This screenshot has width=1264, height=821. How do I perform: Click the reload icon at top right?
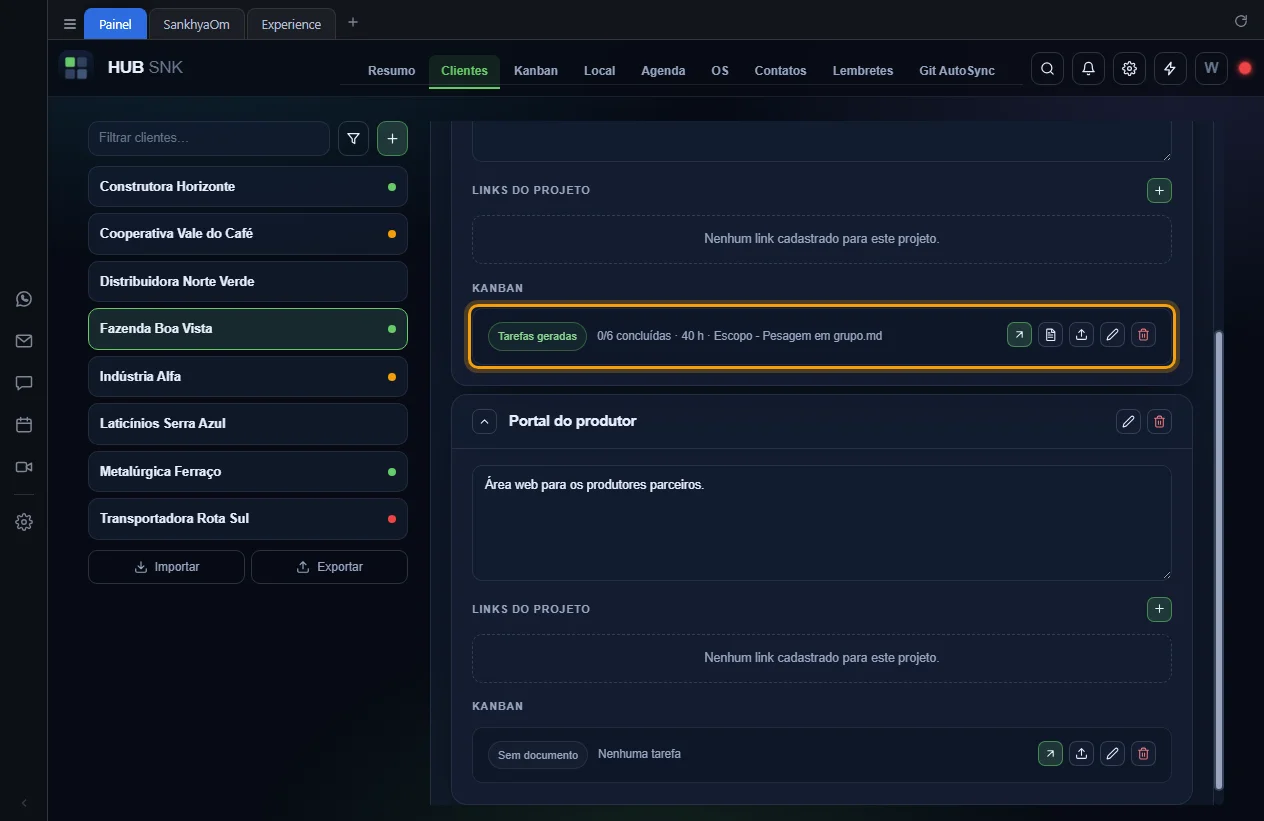pyautogui.click(x=1241, y=21)
